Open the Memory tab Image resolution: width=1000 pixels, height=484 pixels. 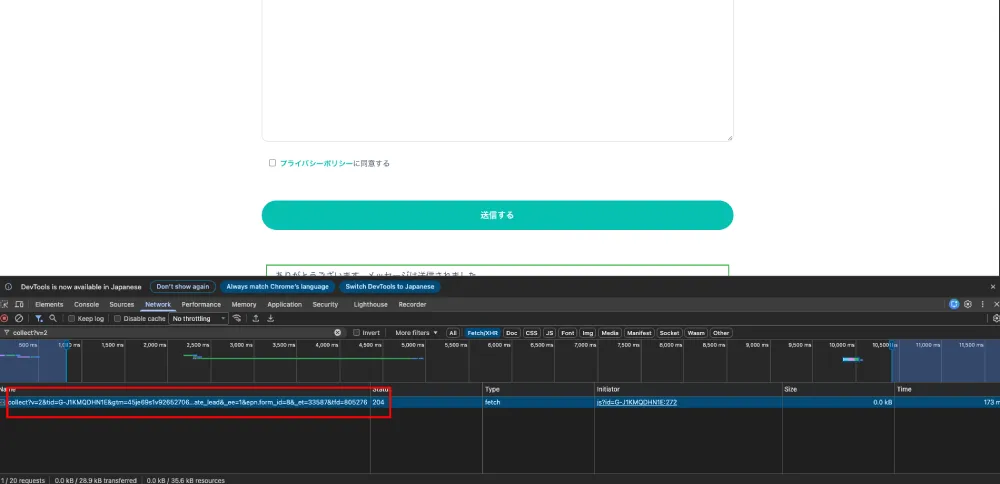point(244,305)
